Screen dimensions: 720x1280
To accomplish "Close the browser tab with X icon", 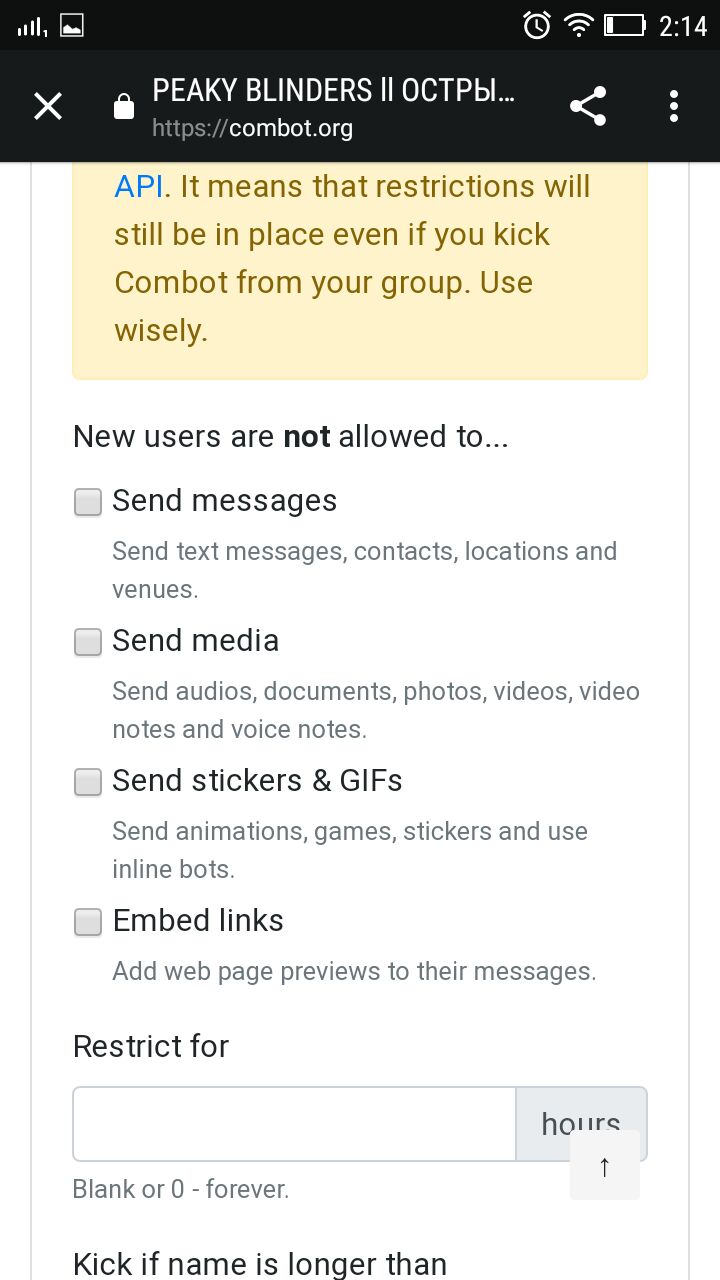I will pos(48,106).
